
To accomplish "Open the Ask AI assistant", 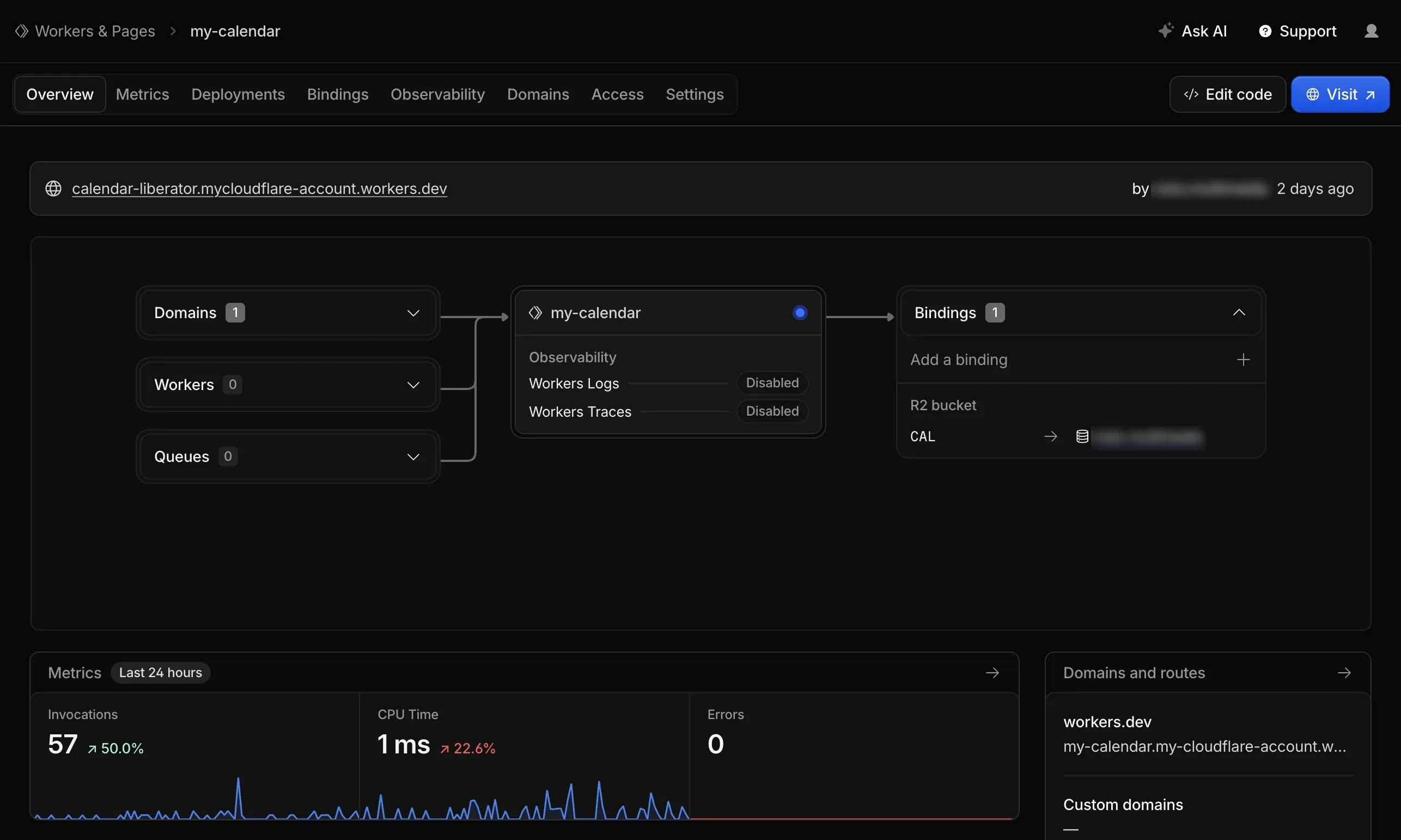I will [1192, 31].
